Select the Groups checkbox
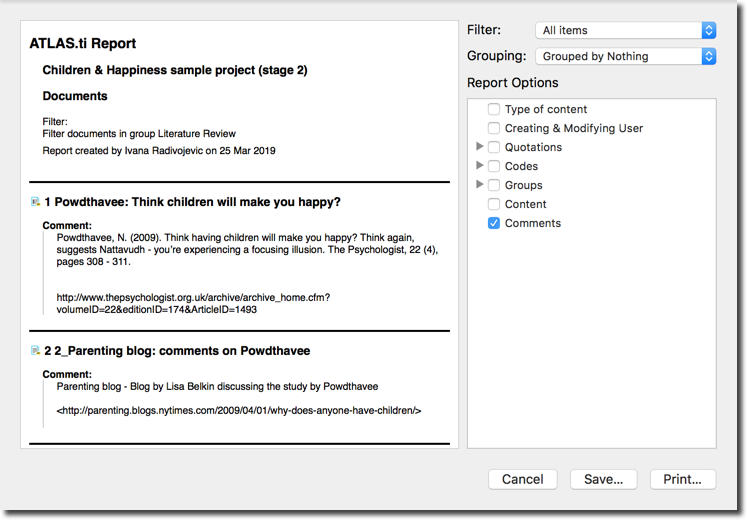This screenshot has width=747, height=520. click(x=494, y=185)
